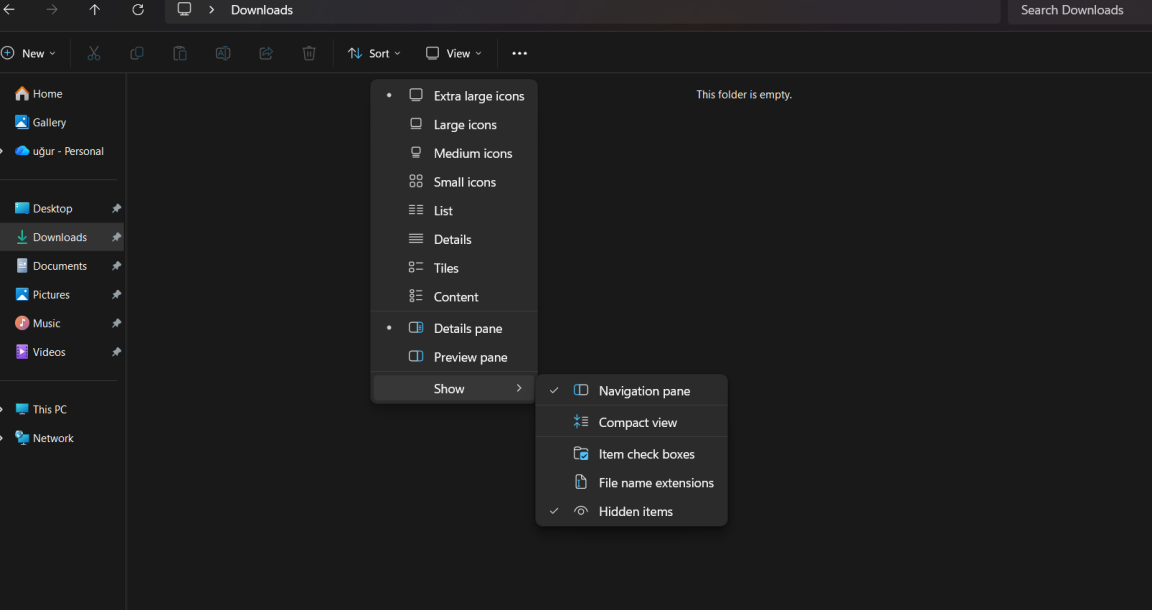
Task: Click the Delete icon in the toolbar
Action: pos(308,53)
